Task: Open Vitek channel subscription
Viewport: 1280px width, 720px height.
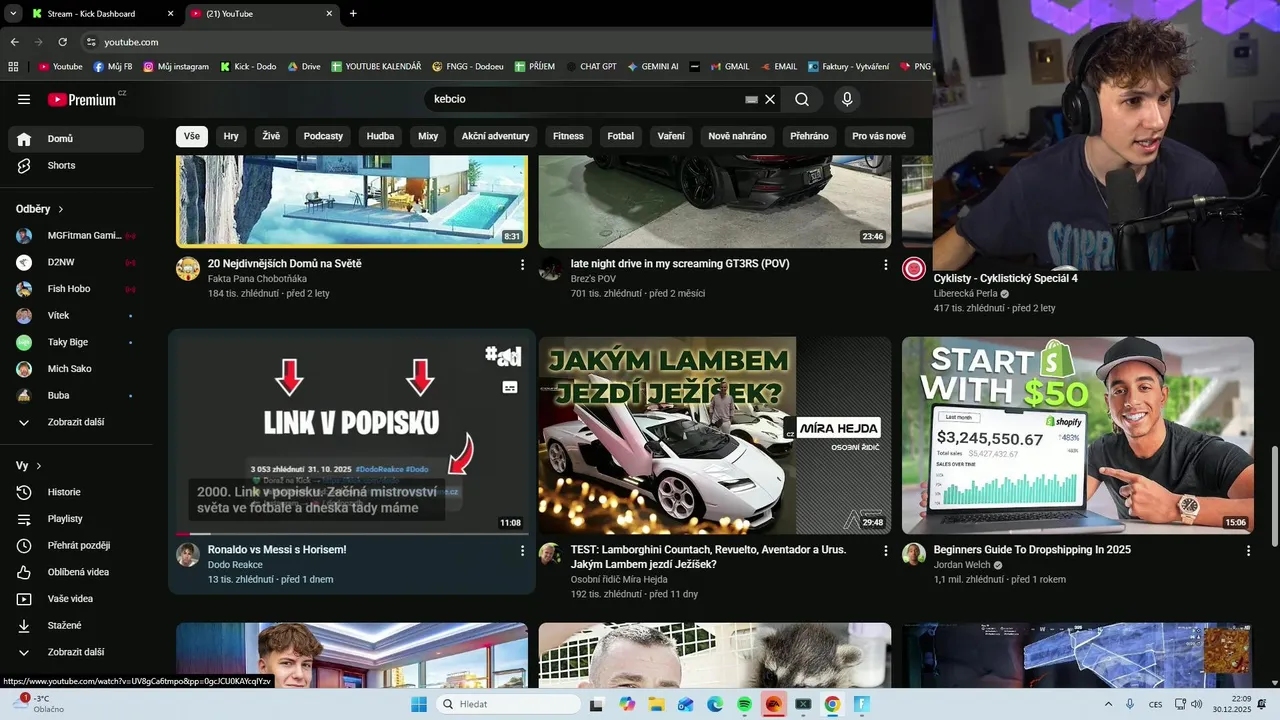Action: click(x=77, y=316)
